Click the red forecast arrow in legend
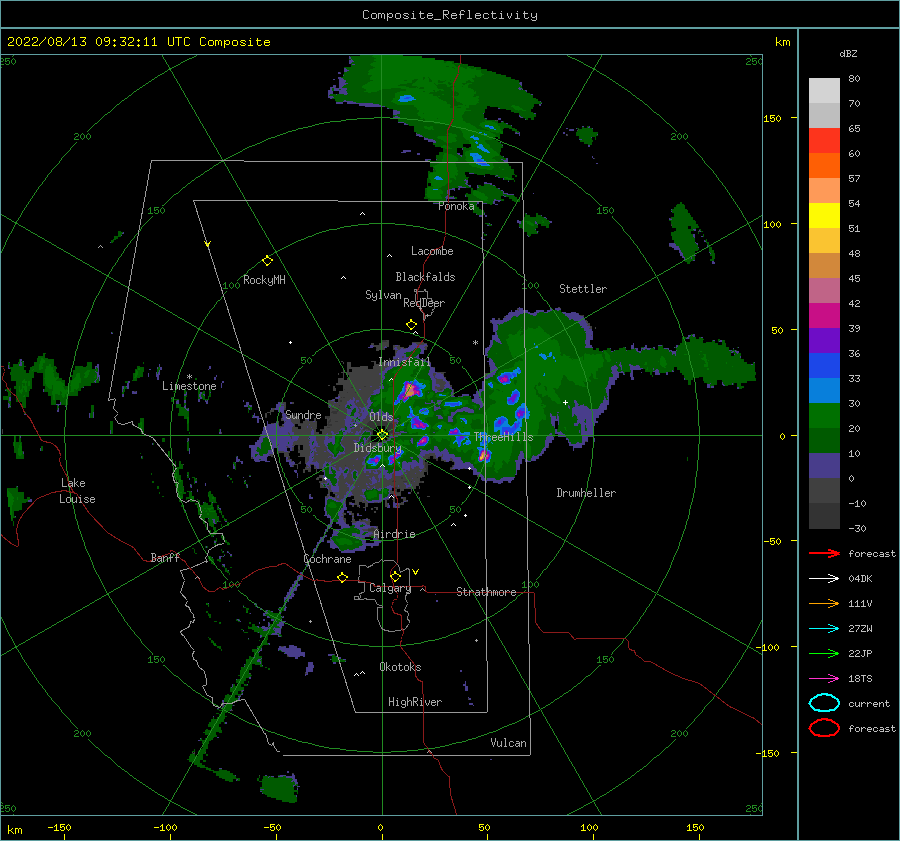900x841 pixels. (824, 553)
